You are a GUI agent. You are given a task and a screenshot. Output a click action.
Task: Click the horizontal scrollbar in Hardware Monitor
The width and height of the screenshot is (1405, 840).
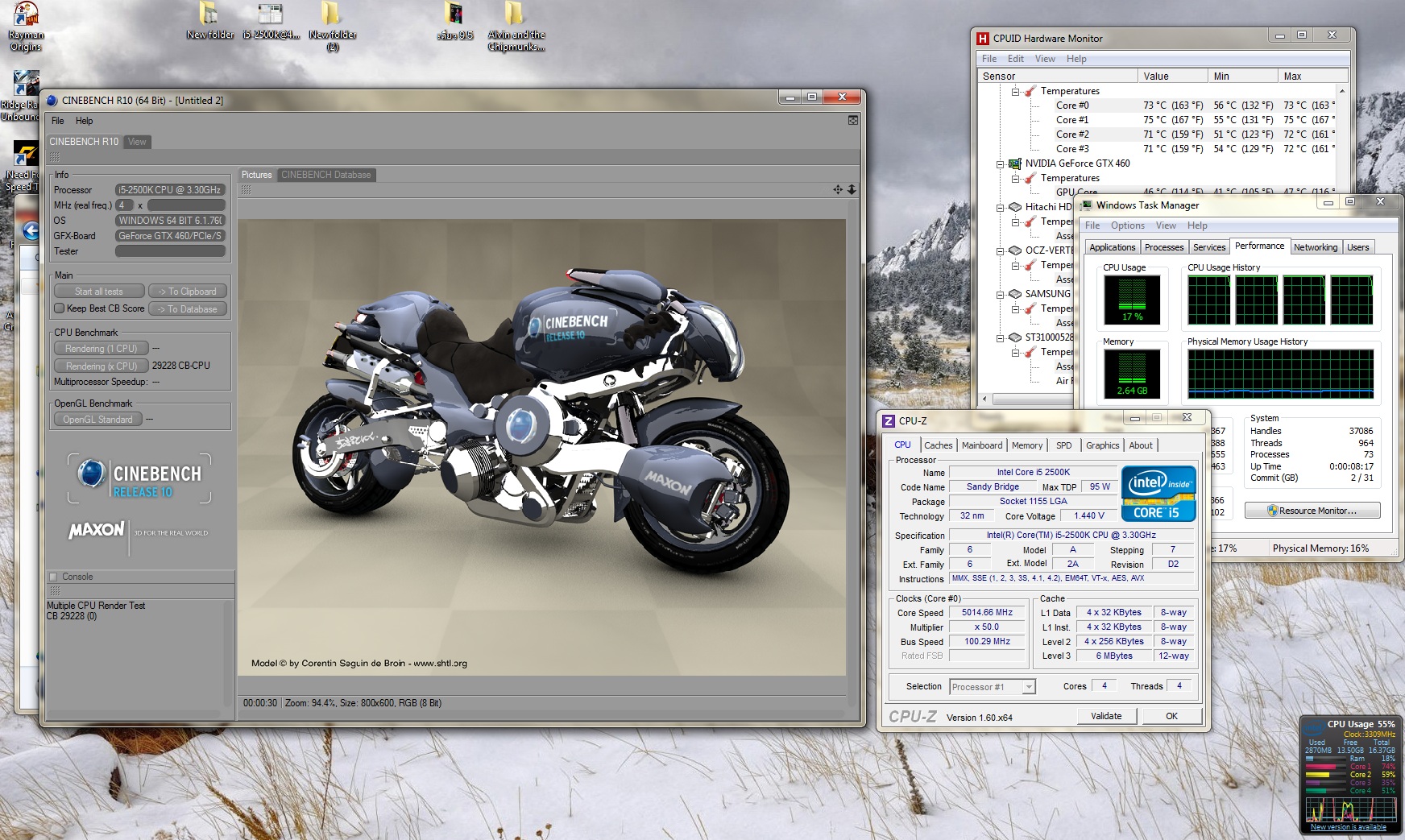tap(1033, 399)
